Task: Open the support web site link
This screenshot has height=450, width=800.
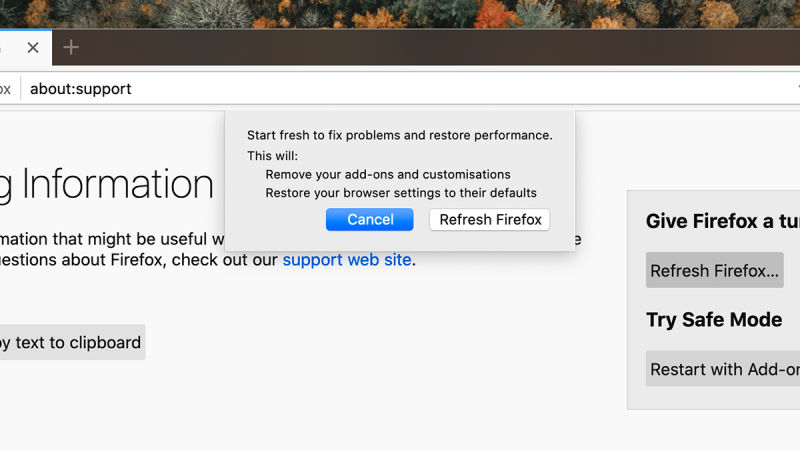Action: tap(347, 260)
